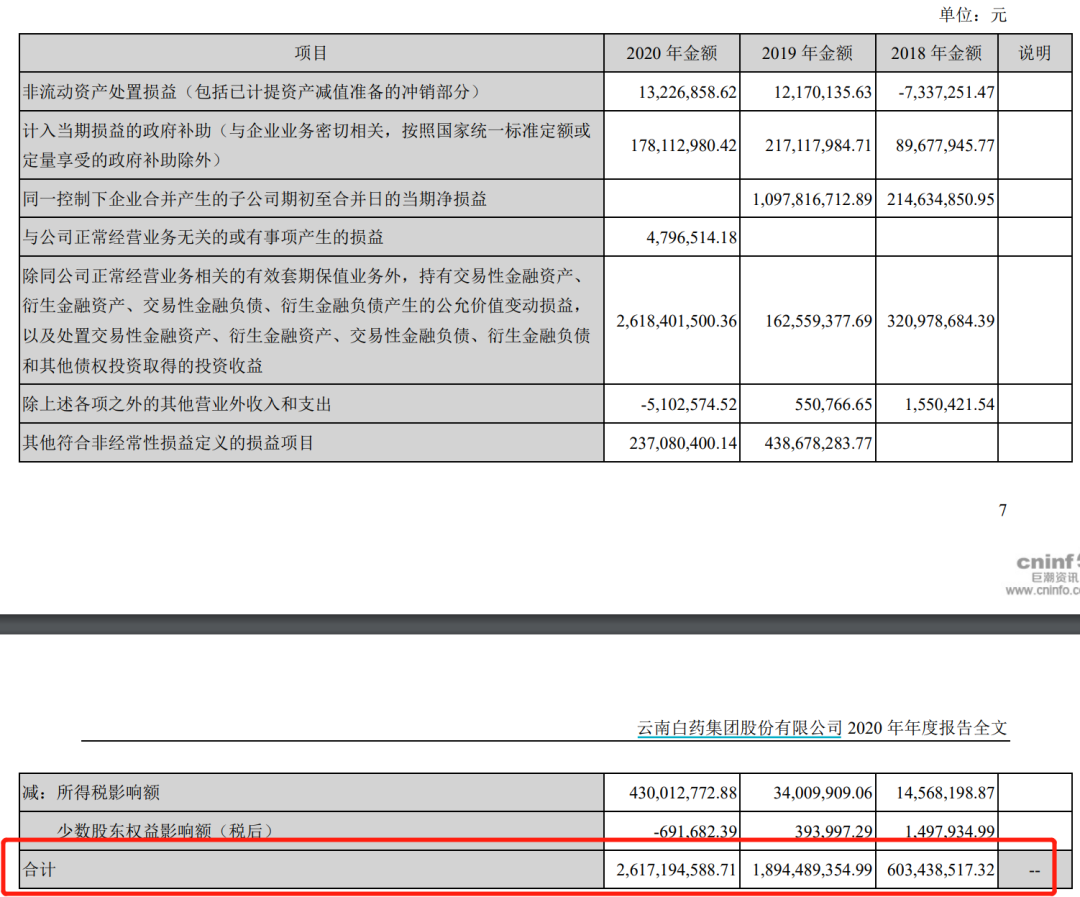Click 2020 年年度报告全文 header text
1080x897 pixels.
click(x=927, y=728)
